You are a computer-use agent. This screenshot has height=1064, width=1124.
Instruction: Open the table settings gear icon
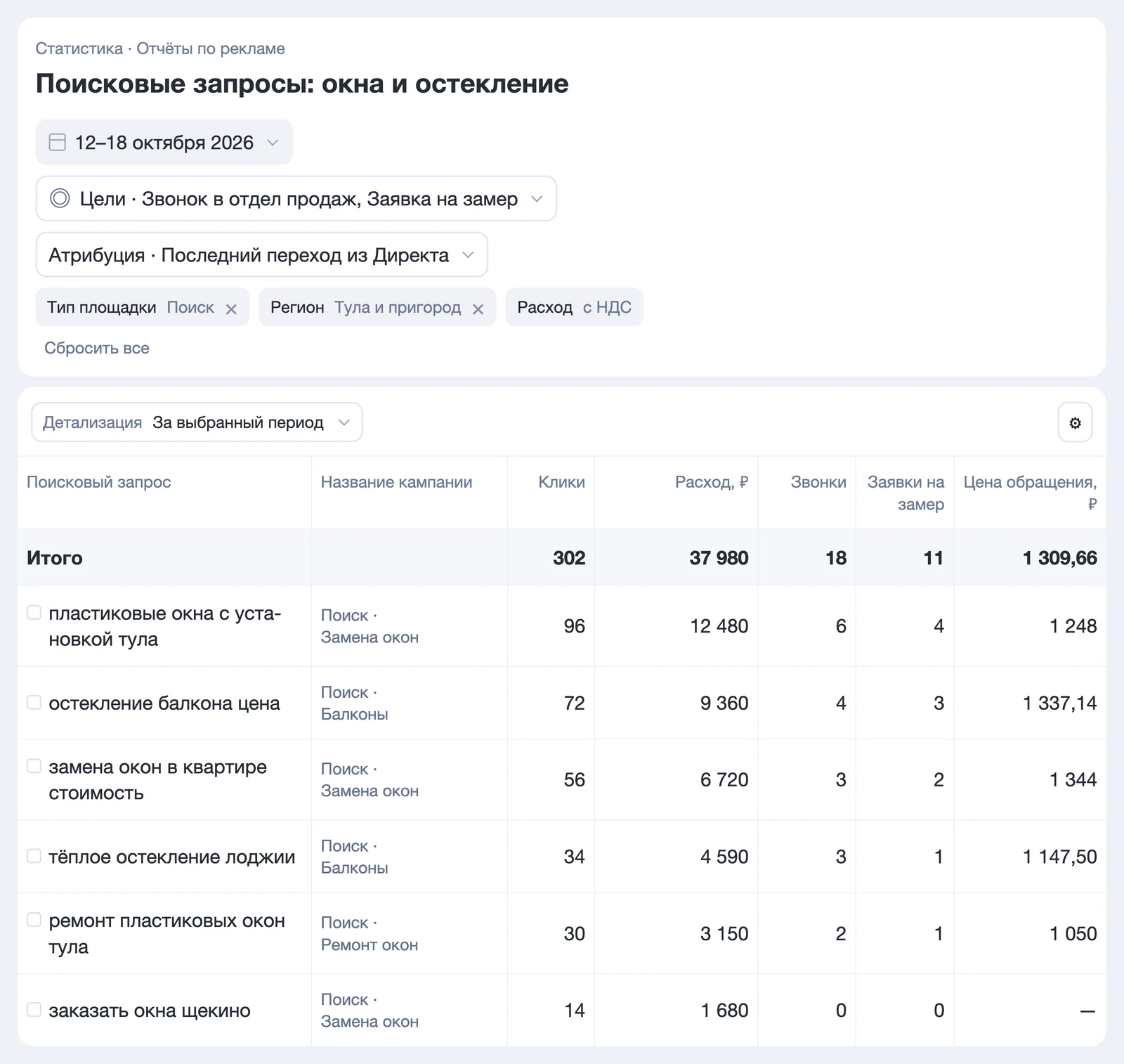1075,422
